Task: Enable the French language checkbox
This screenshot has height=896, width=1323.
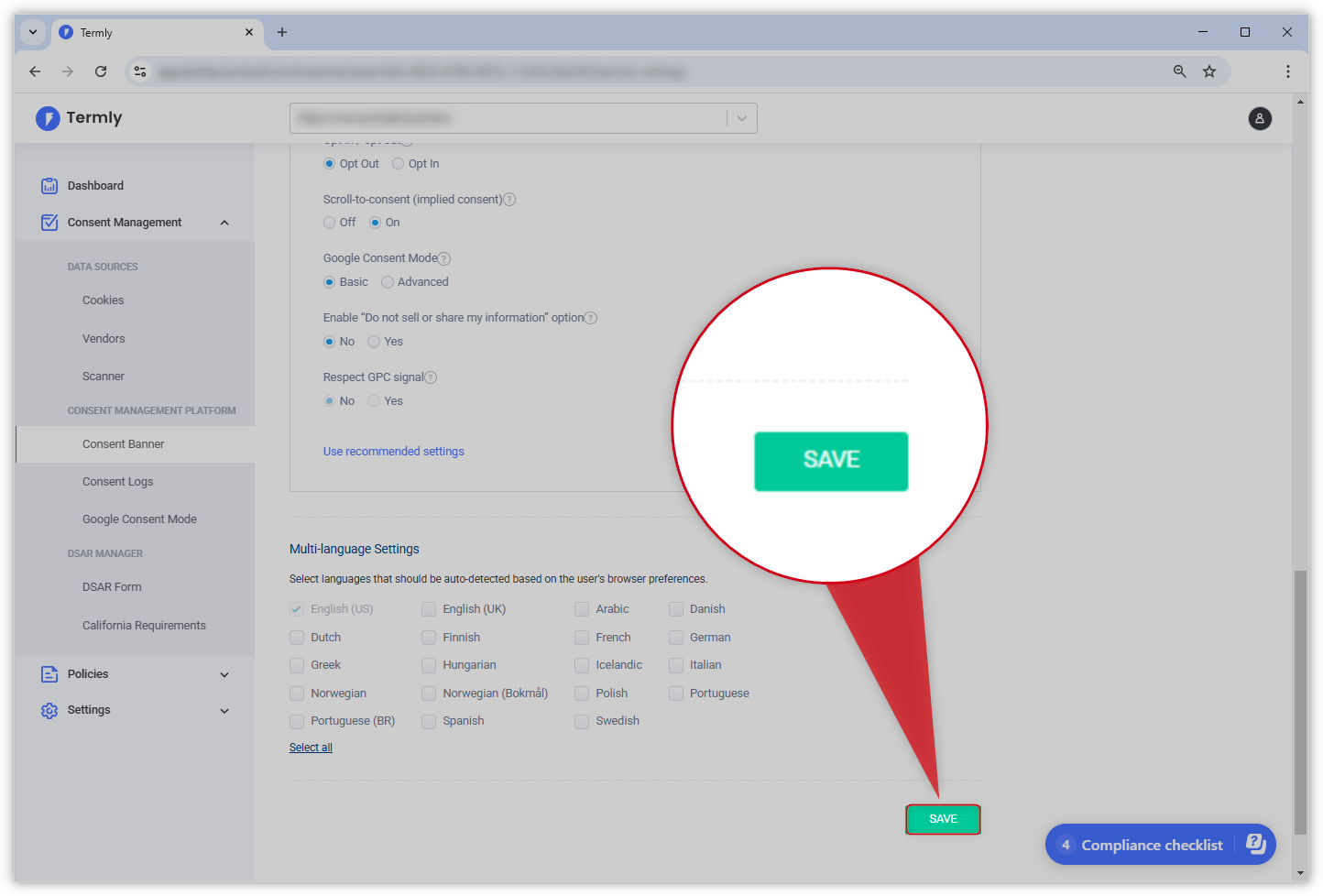Action: [582, 638]
